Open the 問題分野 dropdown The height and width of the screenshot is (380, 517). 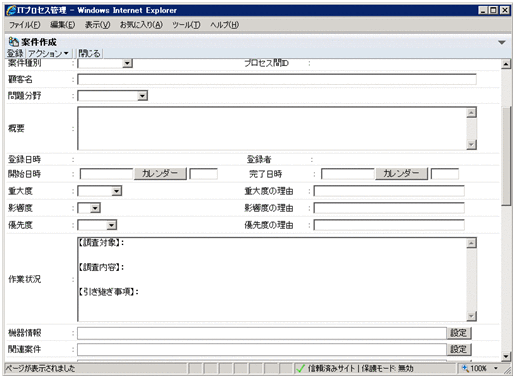pyautogui.click(x=142, y=96)
